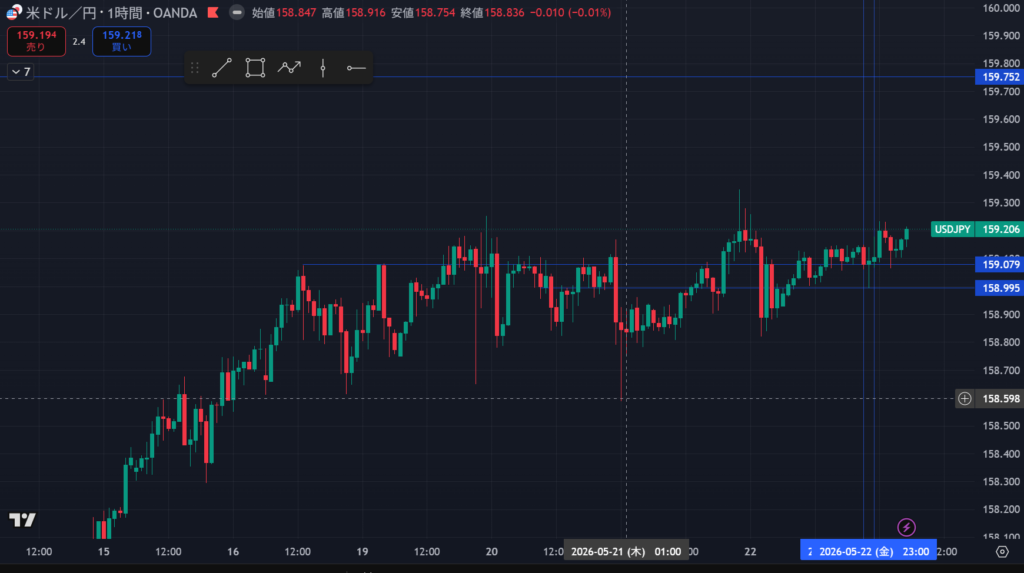
Task: Open the 米ドル/円 symbol title
Action: [x=112, y=13]
